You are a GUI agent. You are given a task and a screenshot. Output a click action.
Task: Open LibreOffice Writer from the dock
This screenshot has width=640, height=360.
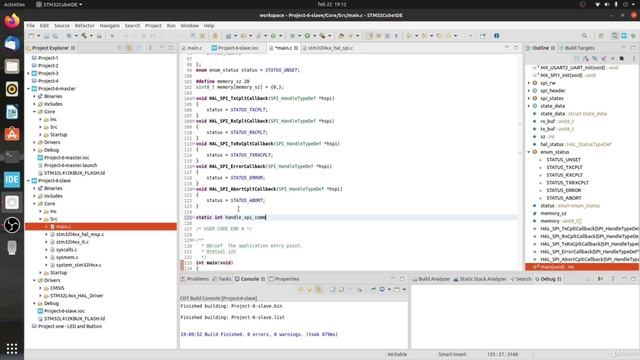pyautogui.click(x=12, y=111)
